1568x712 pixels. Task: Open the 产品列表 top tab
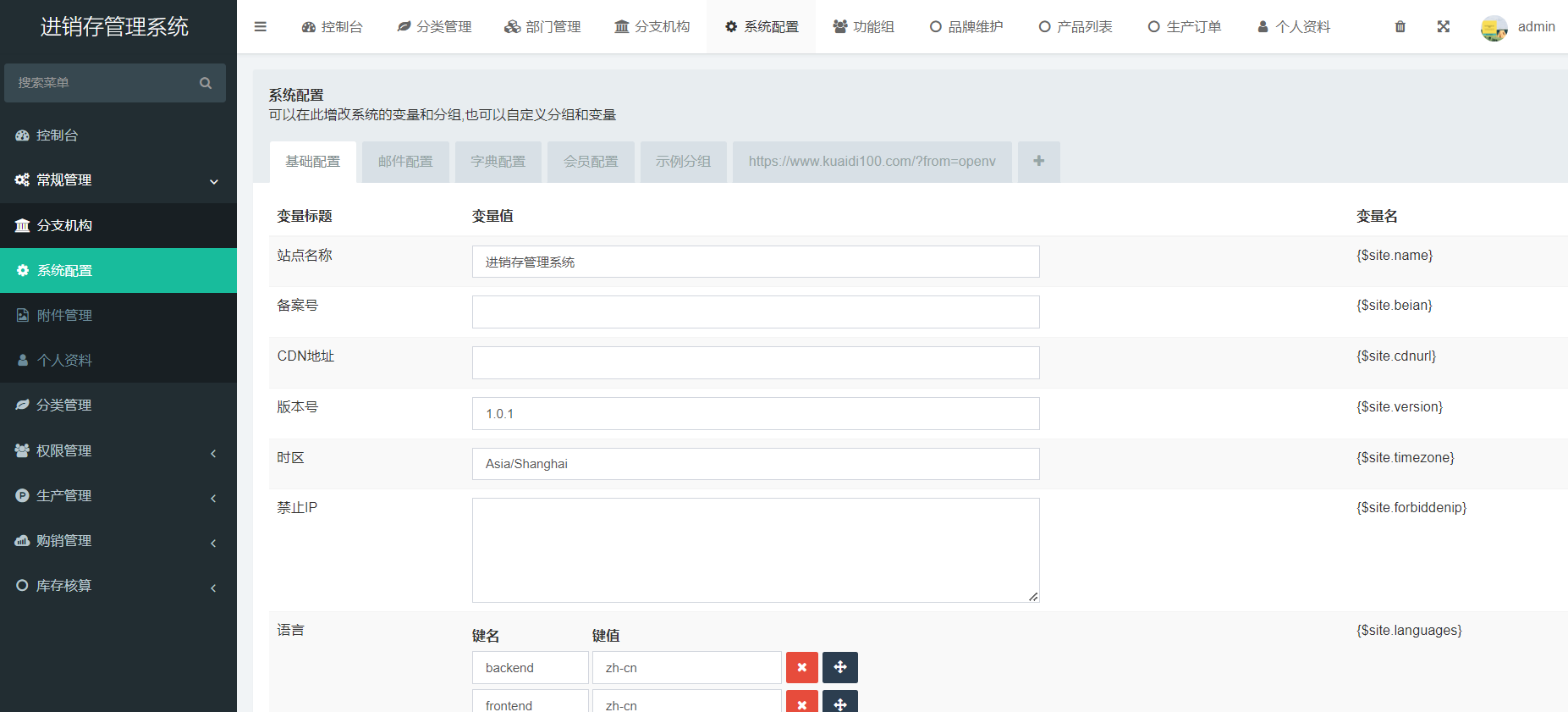coord(1075,27)
